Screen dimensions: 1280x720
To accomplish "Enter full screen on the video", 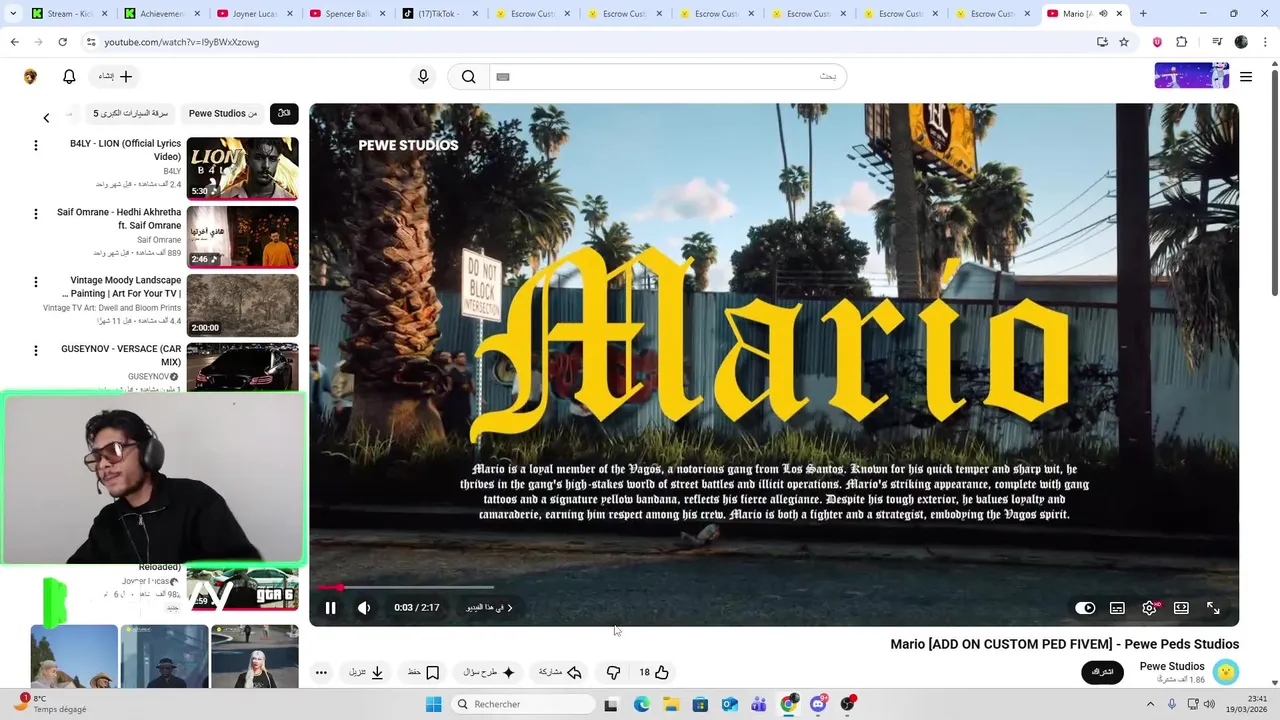I will coord(1213,608).
